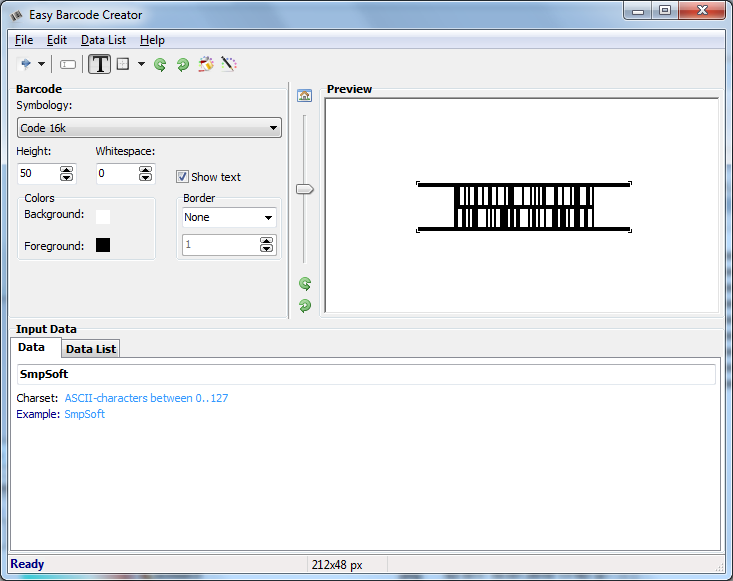
Task: Click the home reset-zoom icon beside preview
Action: click(x=305, y=96)
